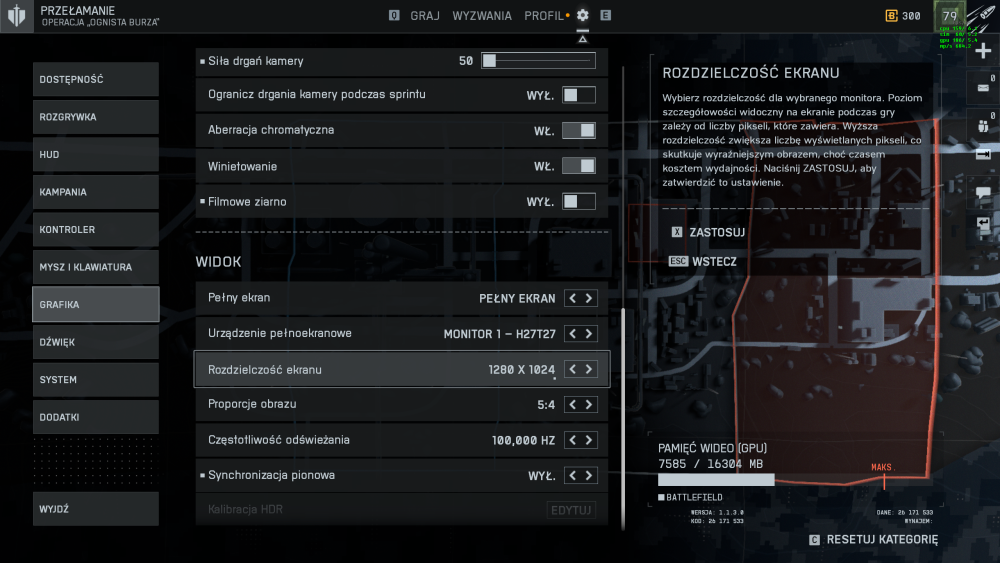
Task: Select next Proporcje obrazu ratio
Action: coord(589,404)
